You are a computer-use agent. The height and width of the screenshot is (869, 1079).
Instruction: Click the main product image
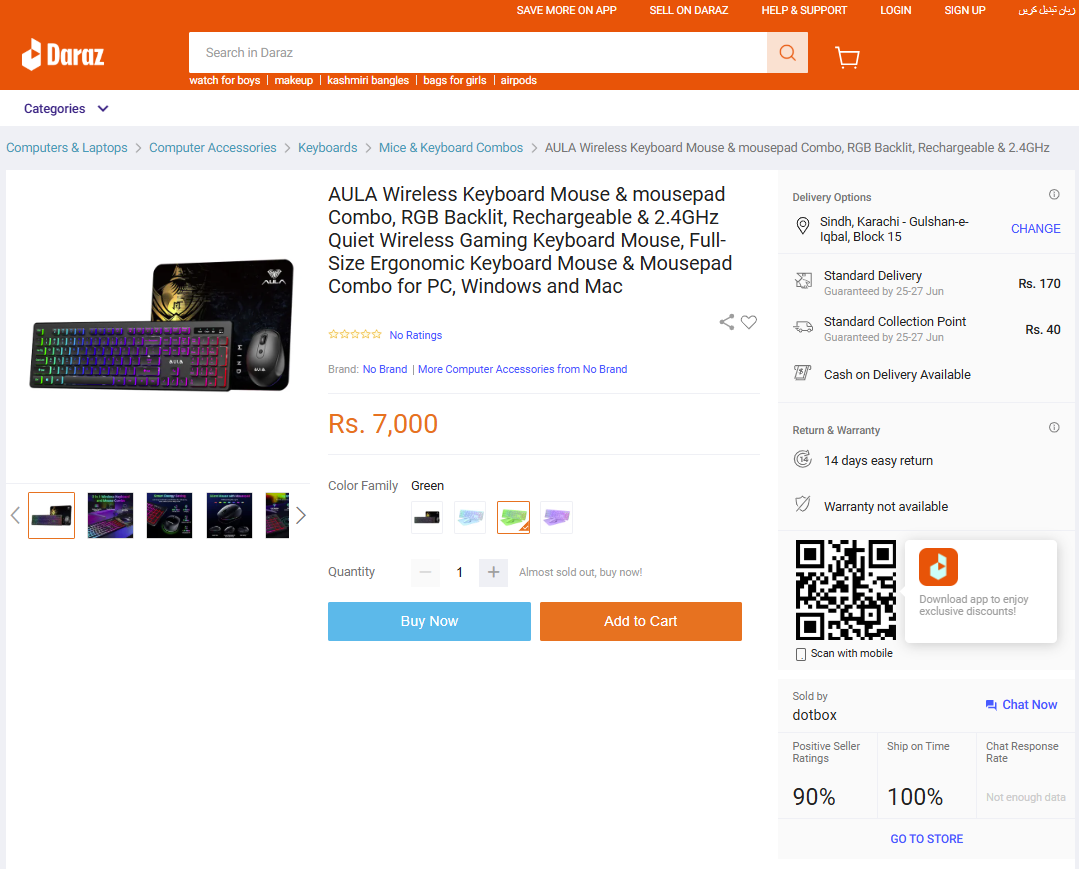(x=162, y=325)
